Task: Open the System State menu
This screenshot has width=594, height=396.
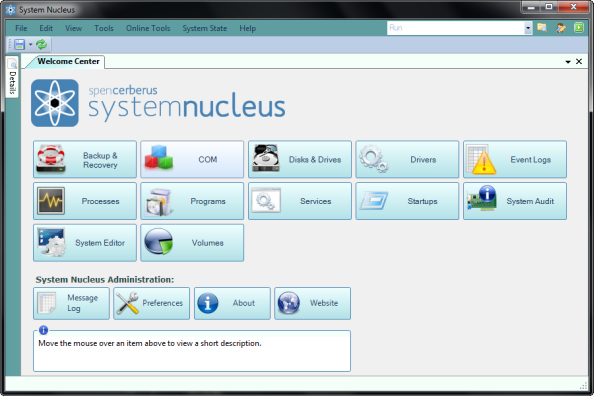Action: coord(205,28)
